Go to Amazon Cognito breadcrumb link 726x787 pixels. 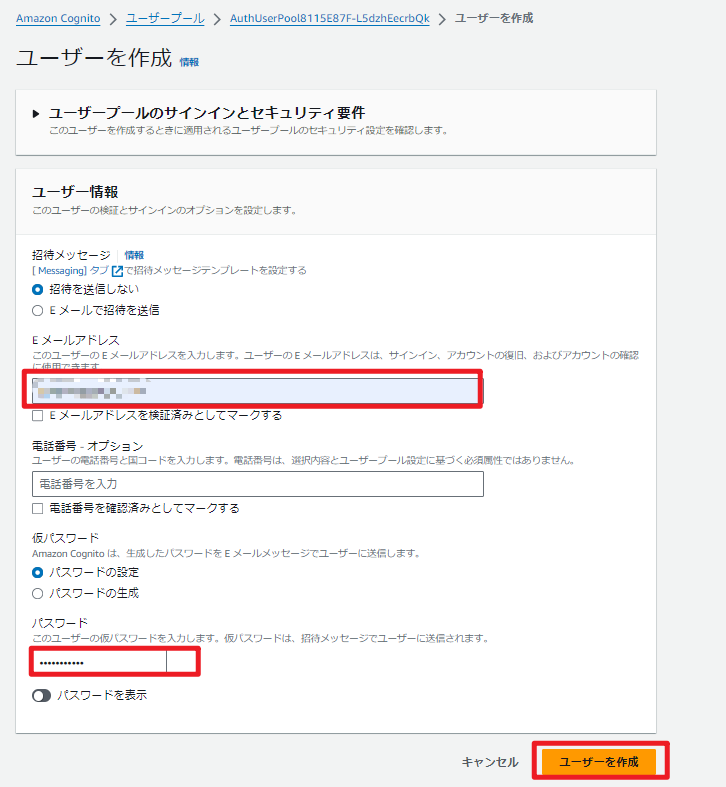pyautogui.click(x=57, y=19)
